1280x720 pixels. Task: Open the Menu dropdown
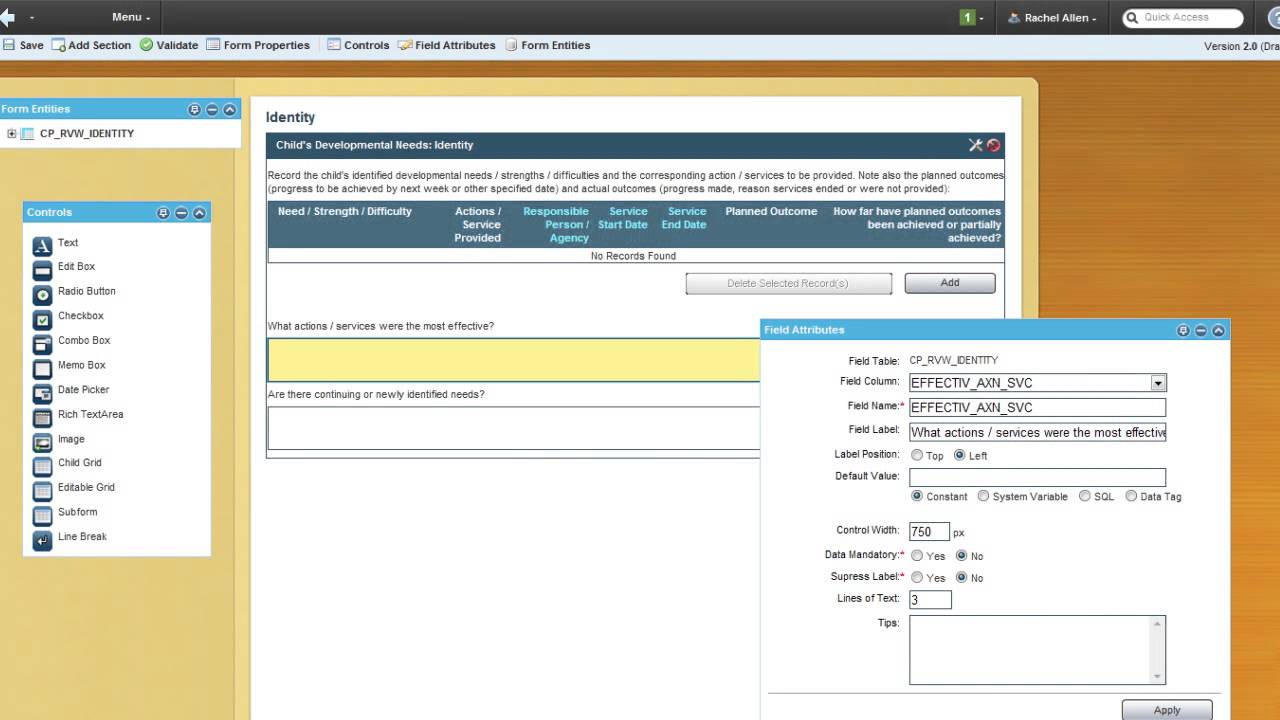(131, 17)
